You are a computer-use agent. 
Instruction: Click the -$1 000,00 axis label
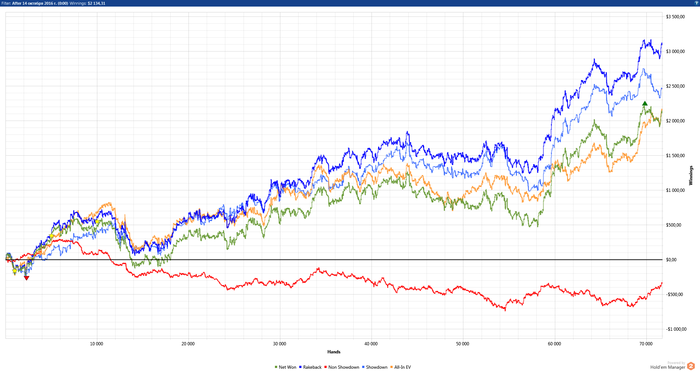(676, 329)
